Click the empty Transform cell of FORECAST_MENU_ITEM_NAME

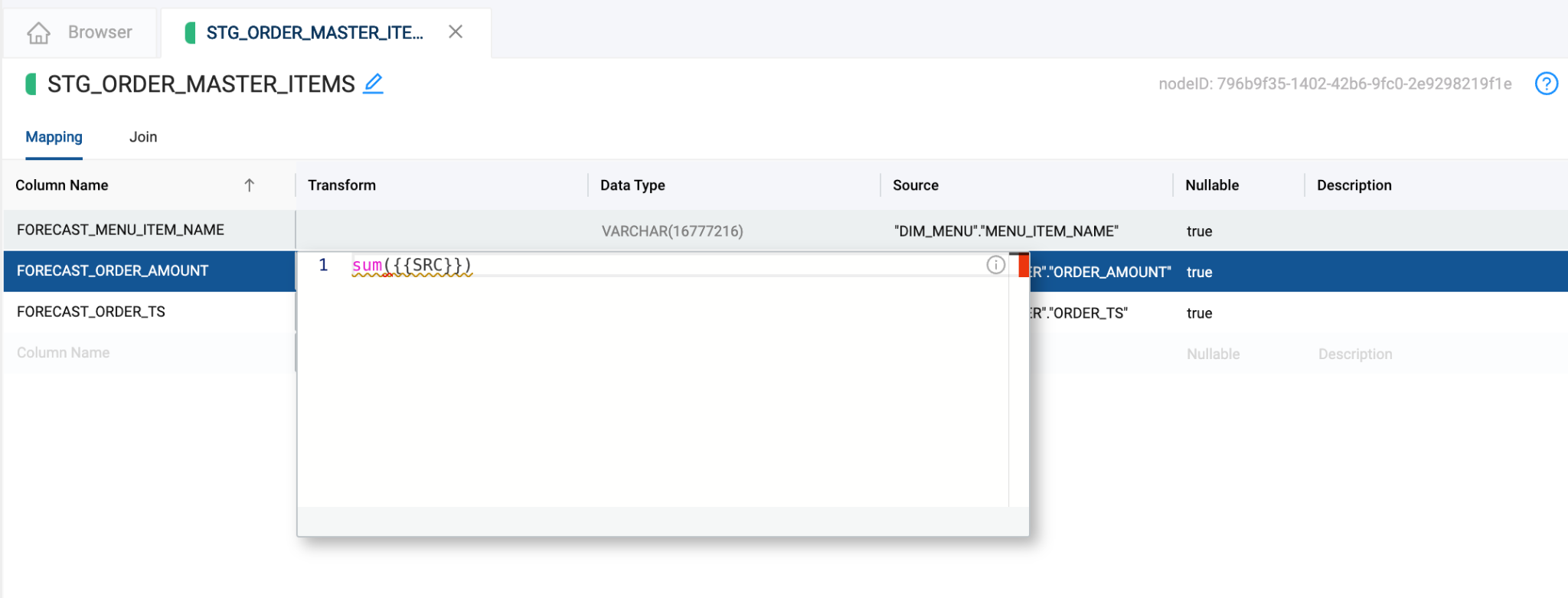[442, 230]
